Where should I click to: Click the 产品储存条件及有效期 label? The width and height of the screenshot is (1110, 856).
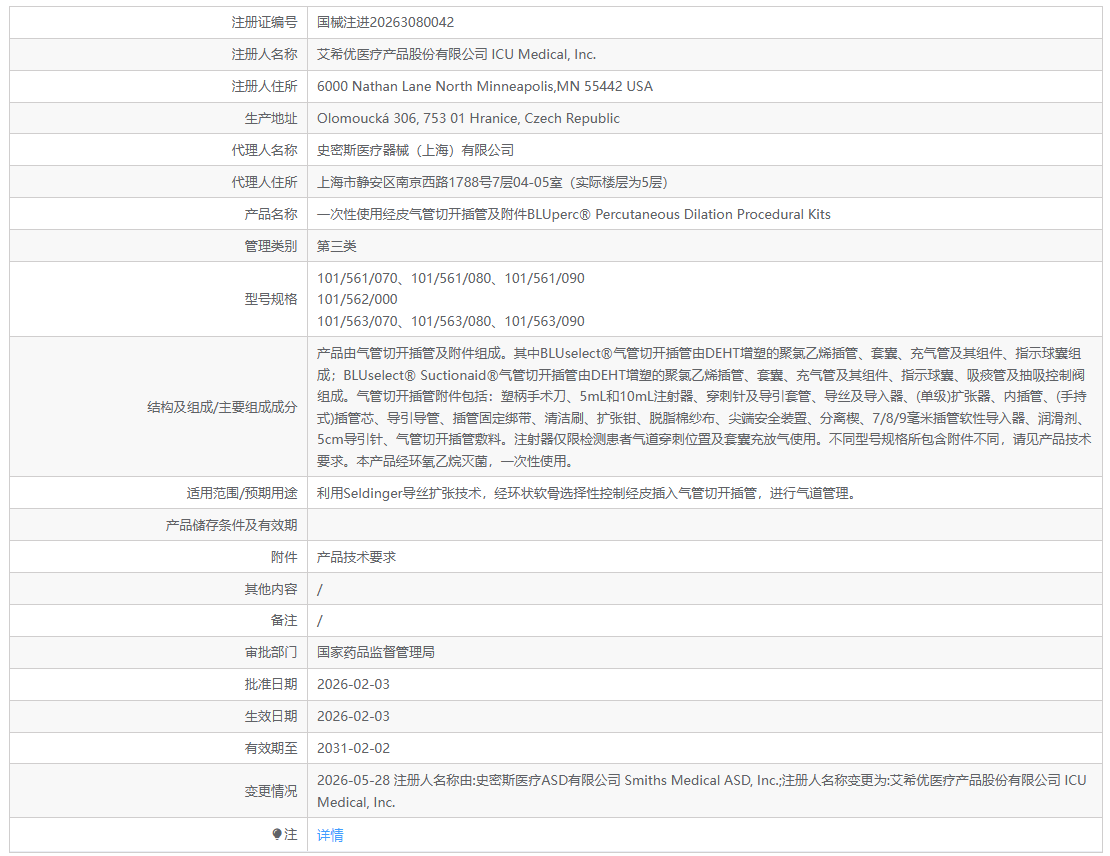pyautogui.click(x=231, y=525)
